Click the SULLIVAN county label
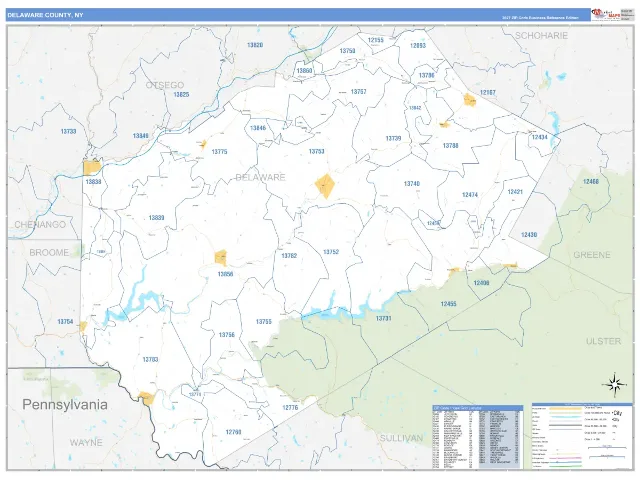Screen dimensions: 640x480 pos(401,438)
